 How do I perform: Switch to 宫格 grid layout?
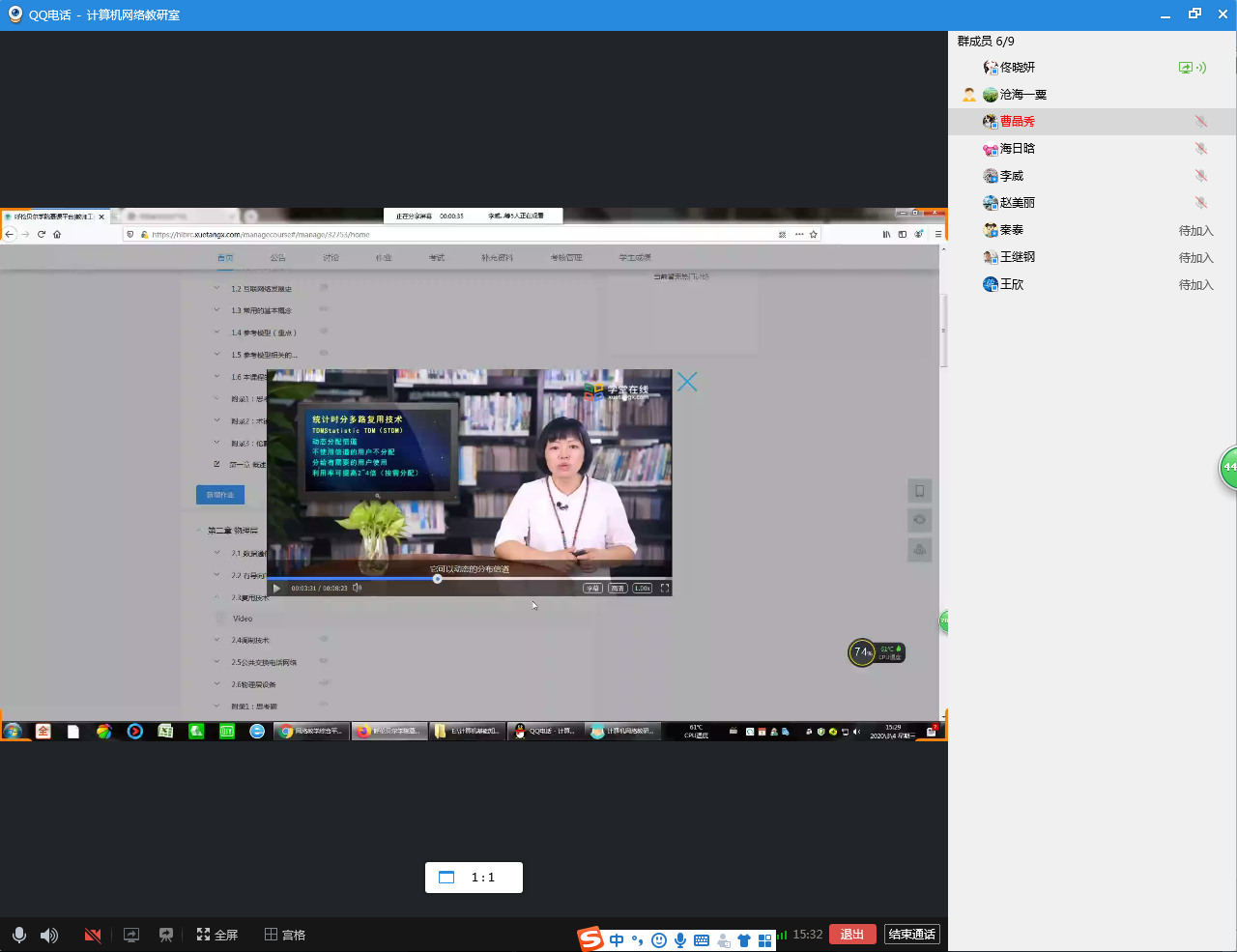285,935
